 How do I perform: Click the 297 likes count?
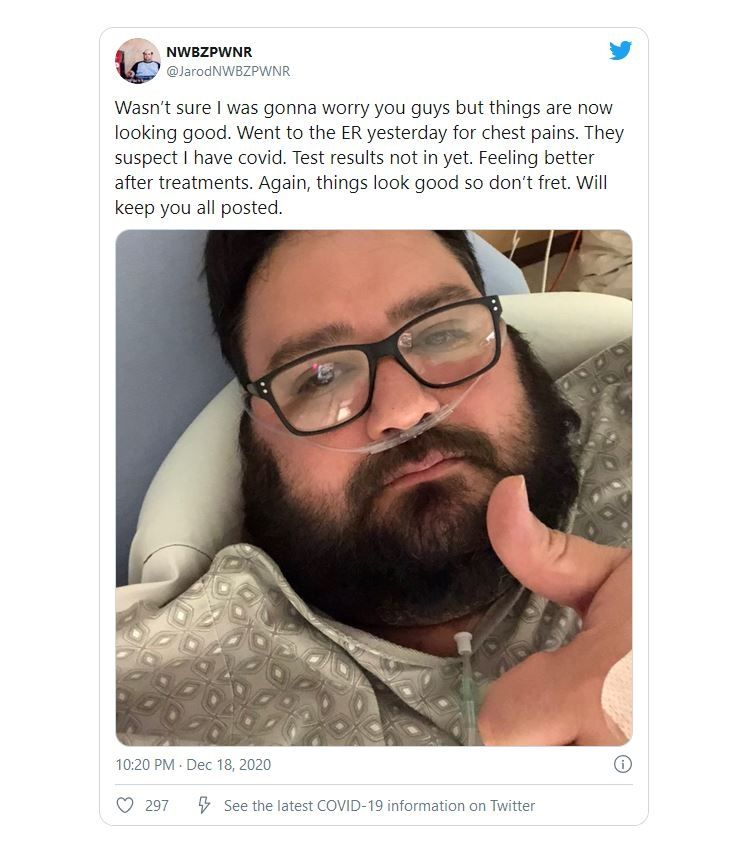[x=157, y=806]
